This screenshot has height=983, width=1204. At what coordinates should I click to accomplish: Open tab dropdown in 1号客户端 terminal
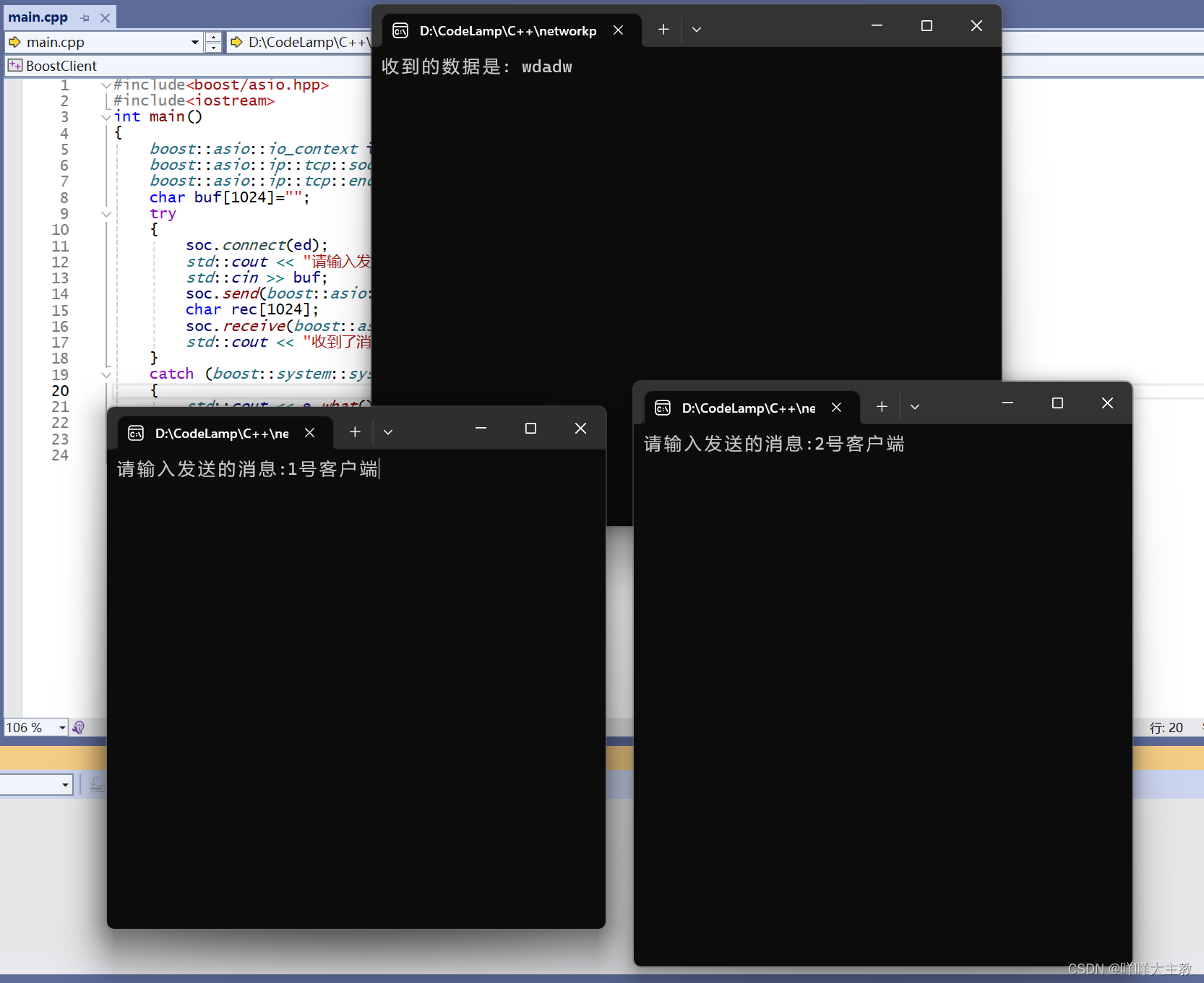pyautogui.click(x=388, y=432)
